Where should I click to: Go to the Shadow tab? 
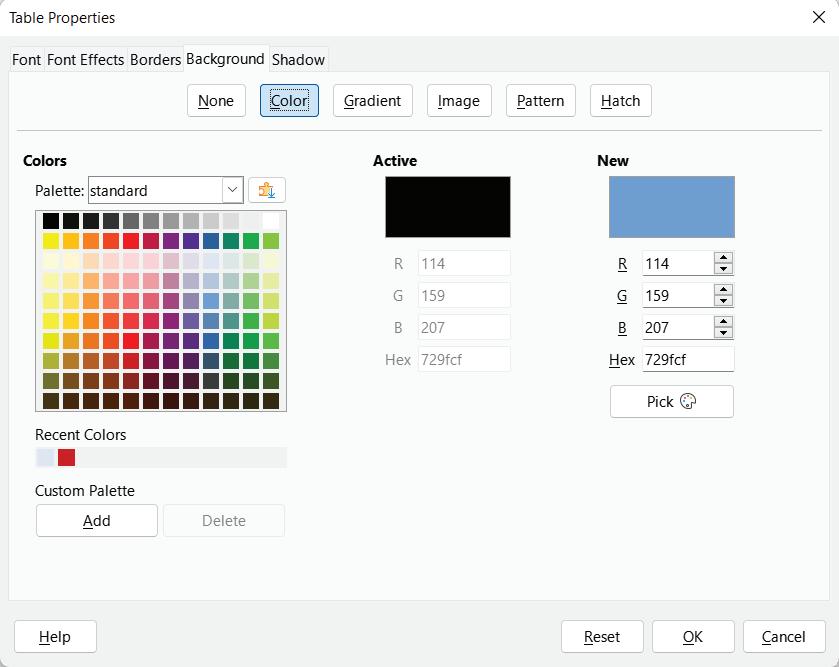pos(298,59)
